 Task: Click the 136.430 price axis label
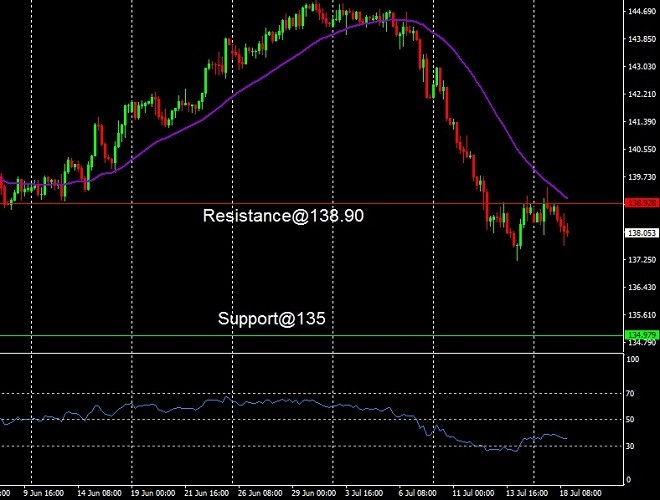[642, 287]
